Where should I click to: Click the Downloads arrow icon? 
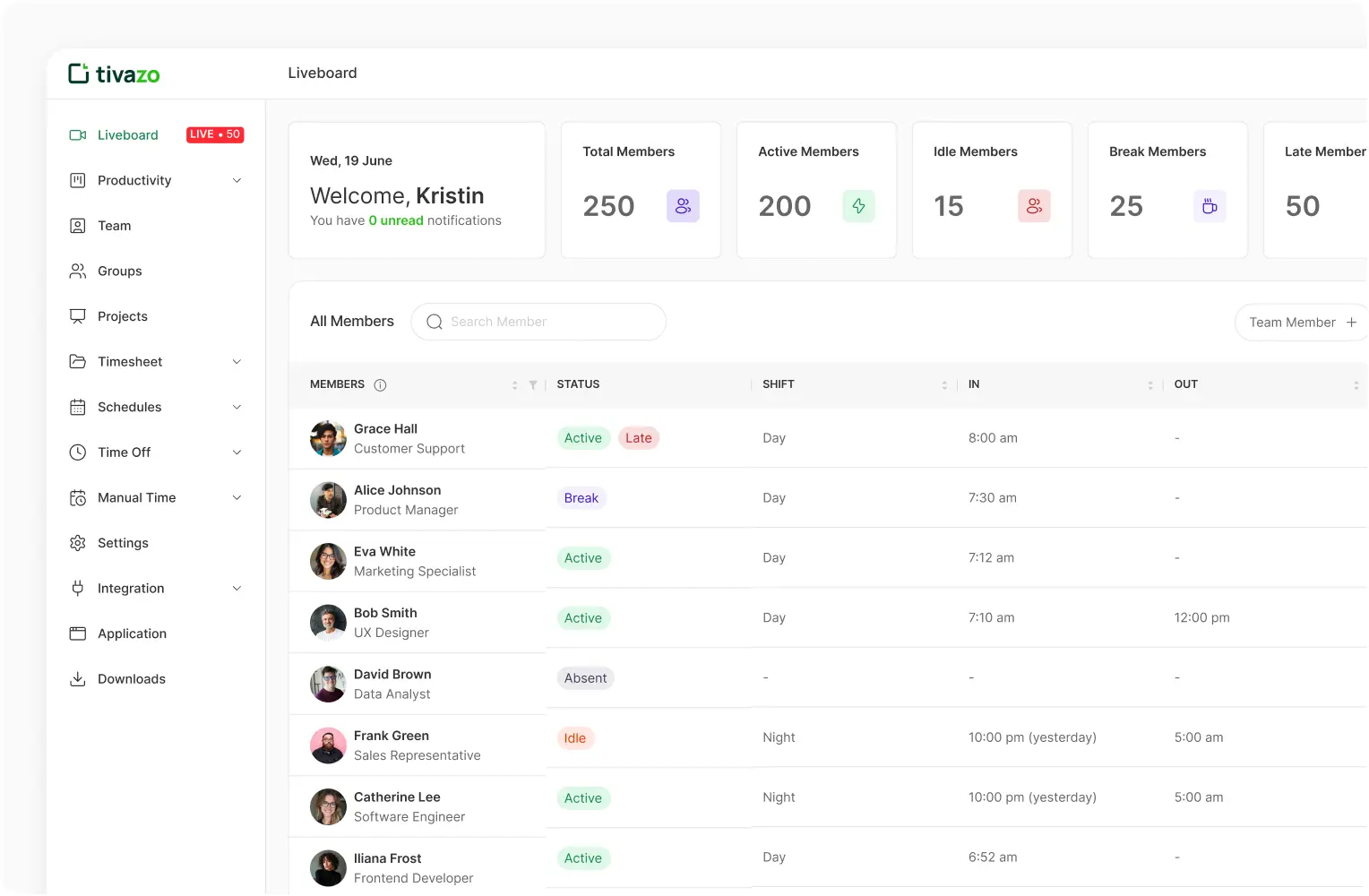(78, 679)
